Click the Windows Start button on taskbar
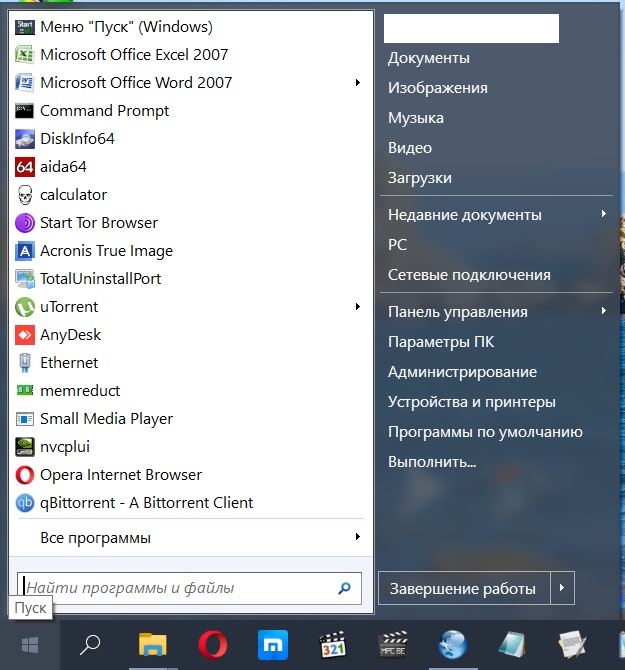The image size is (625, 670). point(30,645)
